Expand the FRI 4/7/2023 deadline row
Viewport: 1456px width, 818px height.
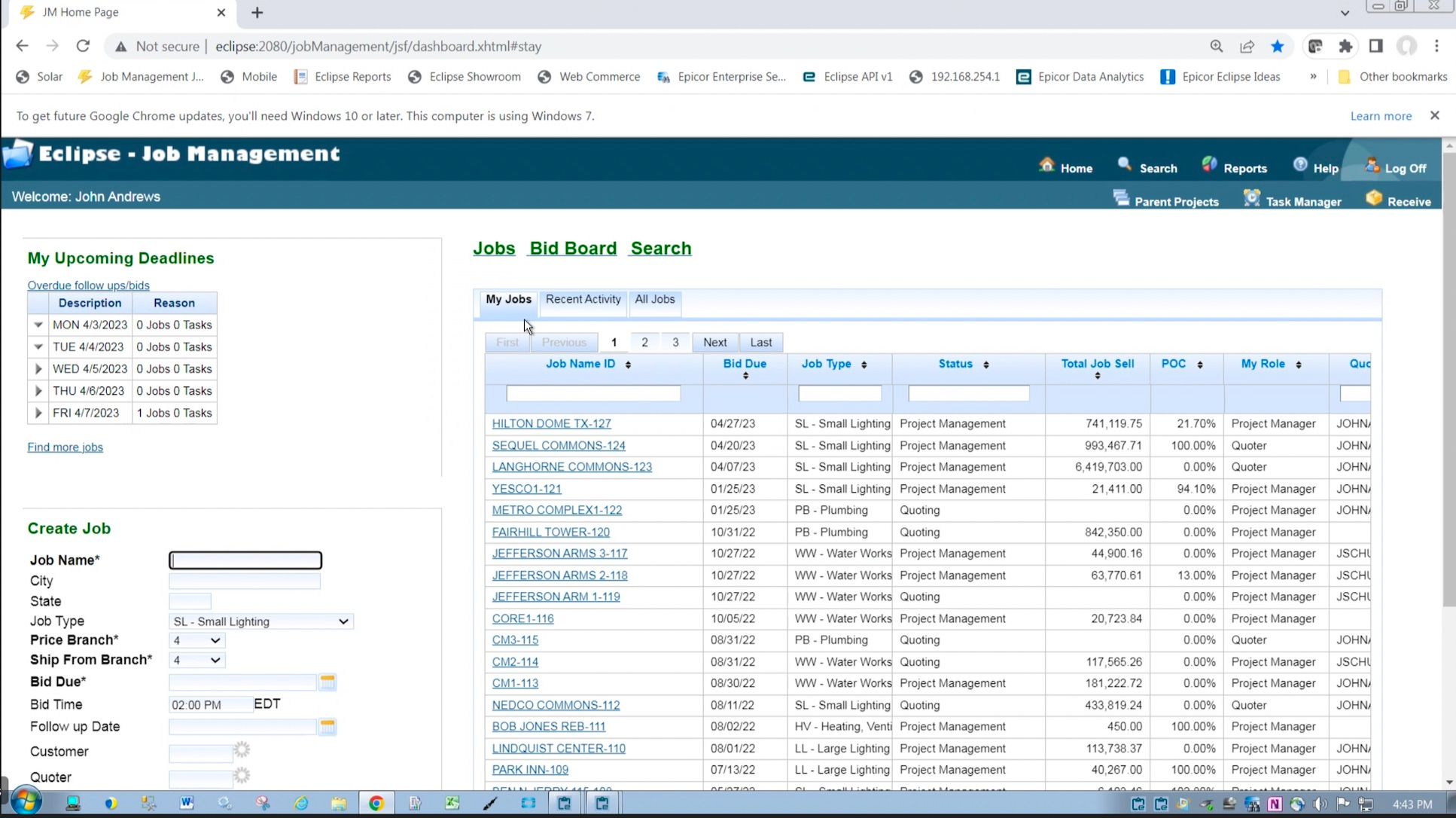(x=38, y=413)
